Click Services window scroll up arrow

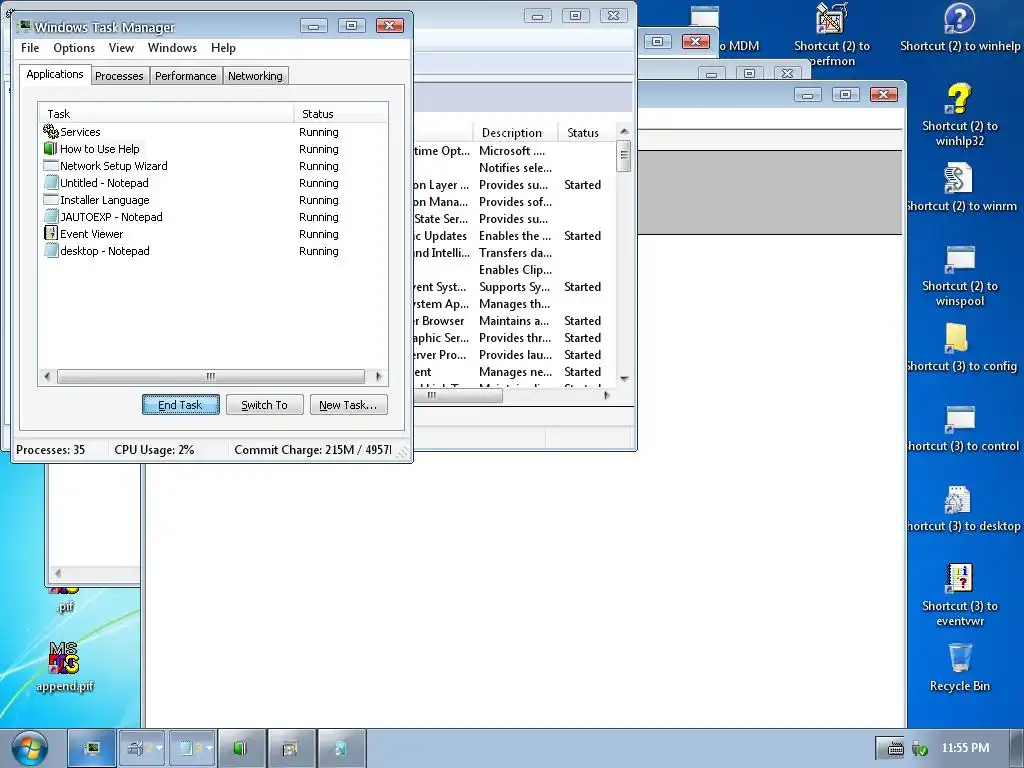tap(624, 132)
